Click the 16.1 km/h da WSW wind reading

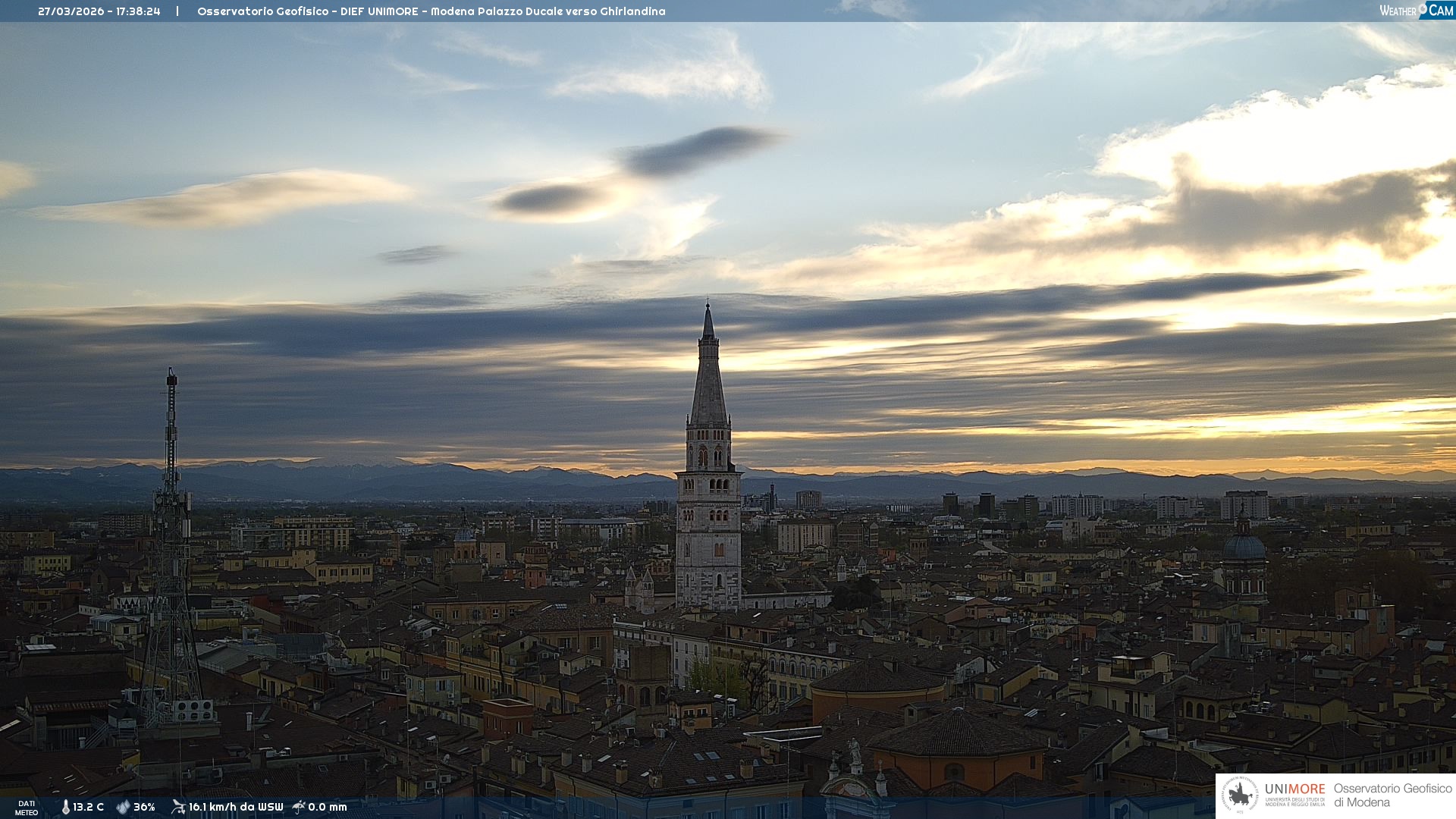click(236, 807)
